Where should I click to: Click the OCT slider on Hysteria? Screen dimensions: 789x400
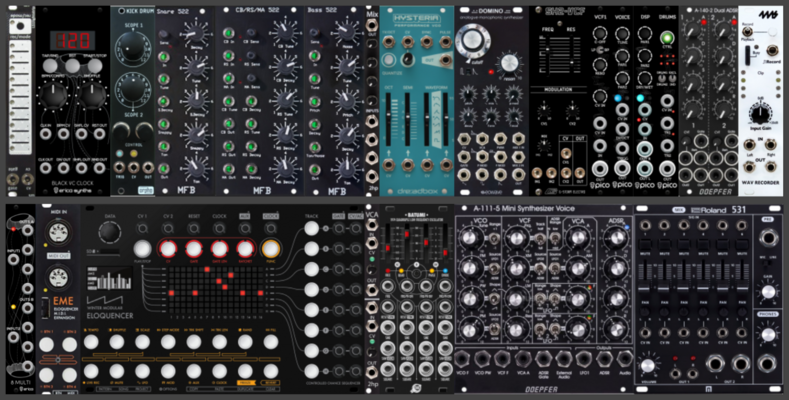[388, 119]
